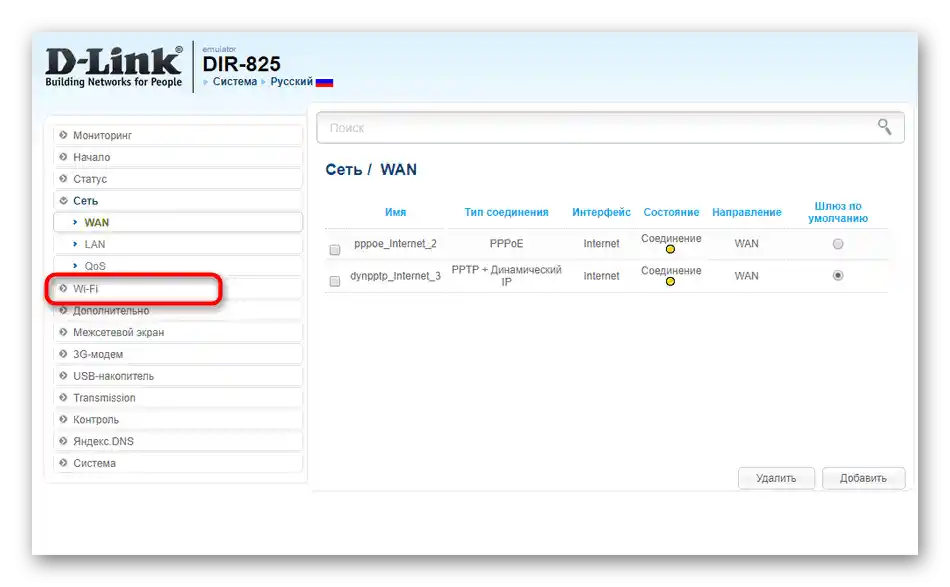Click the PPTP + Динамический IP cell

click(506, 275)
